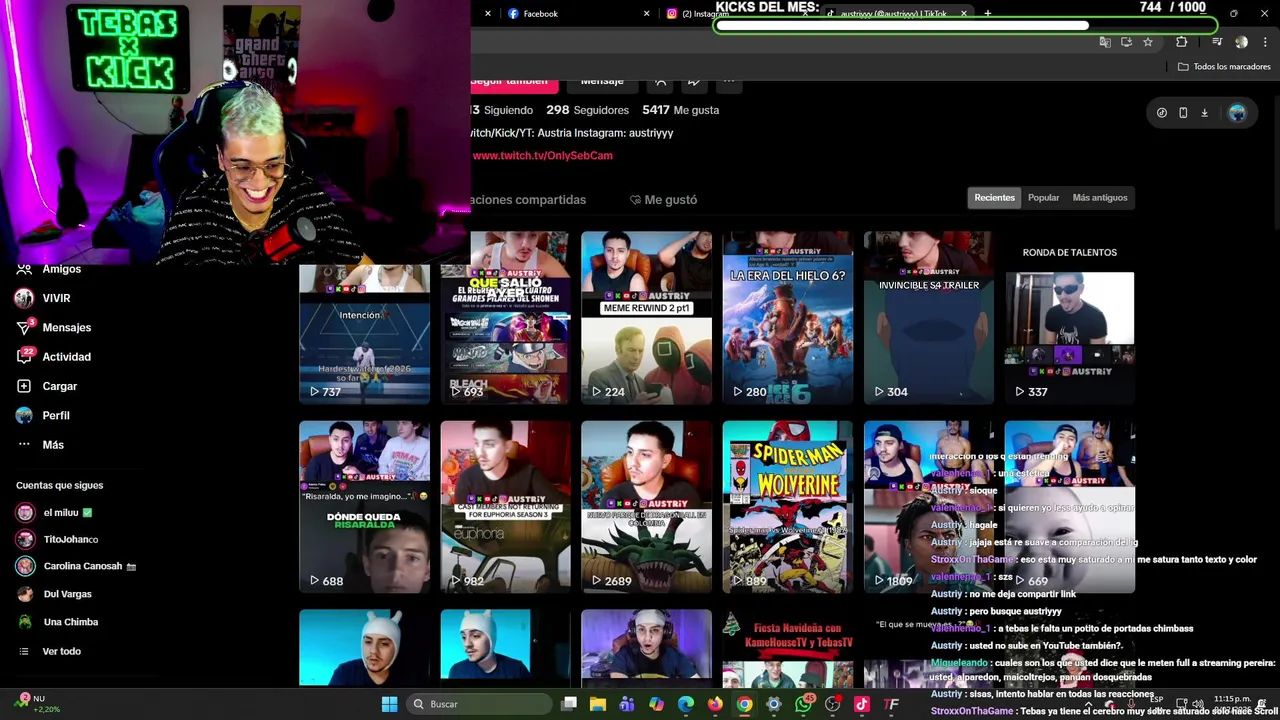Image resolution: width=1280 pixels, height=720 pixels.
Task: Open Fiesta Navideña video thumbnail
Action: point(787,648)
